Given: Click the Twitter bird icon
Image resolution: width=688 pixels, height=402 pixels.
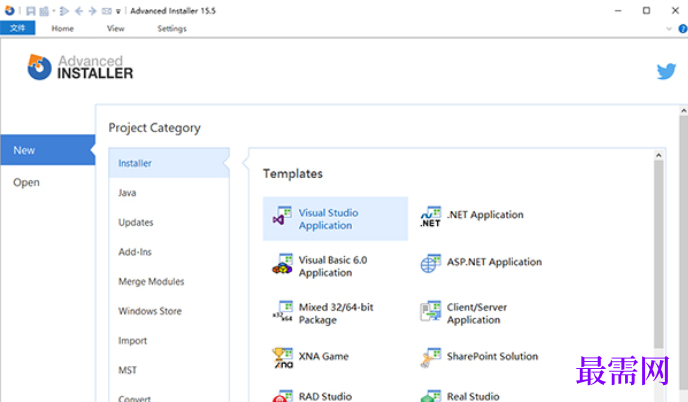Looking at the screenshot, I should coord(666,71).
